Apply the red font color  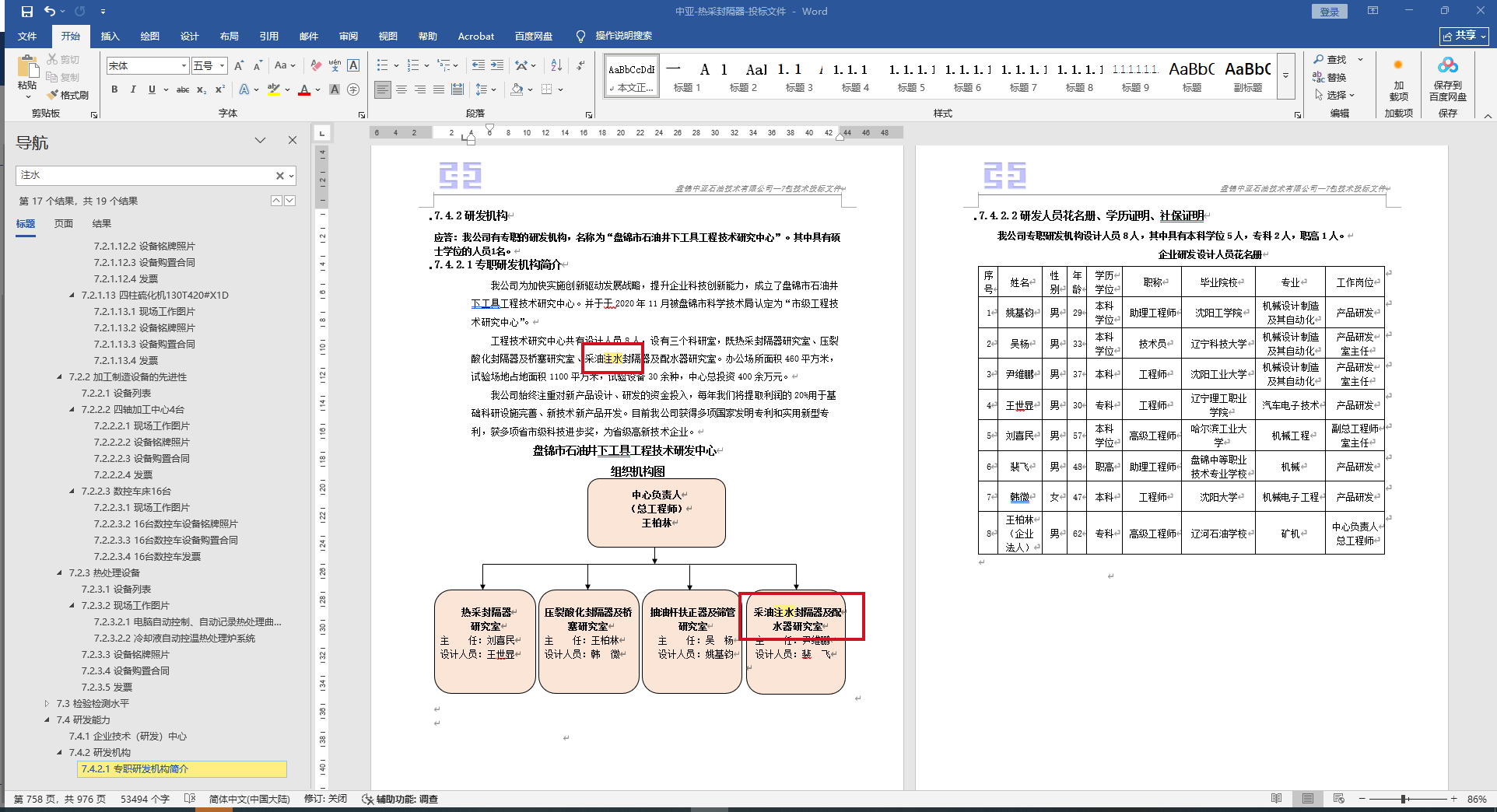(x=304, y=89)
